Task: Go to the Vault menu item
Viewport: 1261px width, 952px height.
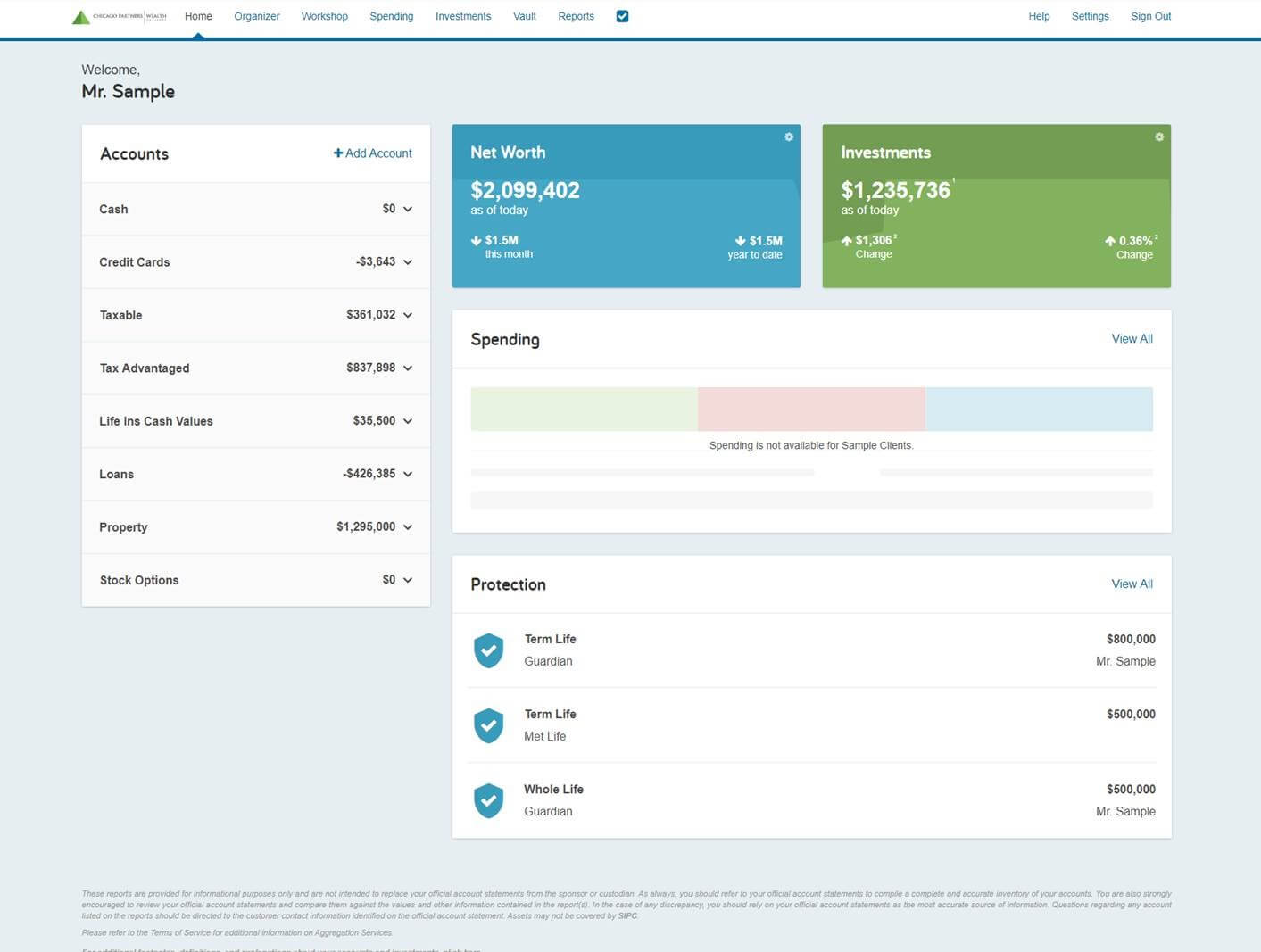Action: point(525,16)
